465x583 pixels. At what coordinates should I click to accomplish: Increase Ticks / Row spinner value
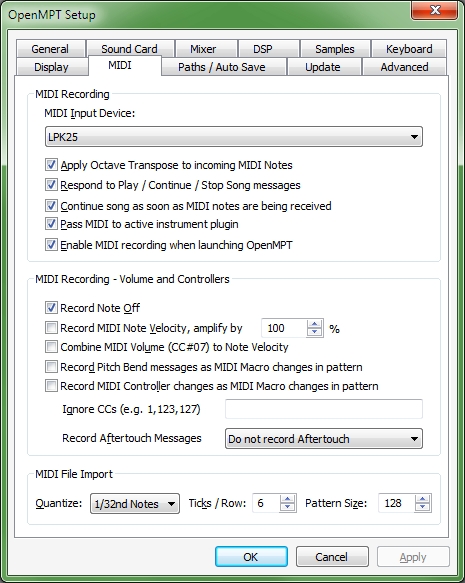[x=287, y=499]
